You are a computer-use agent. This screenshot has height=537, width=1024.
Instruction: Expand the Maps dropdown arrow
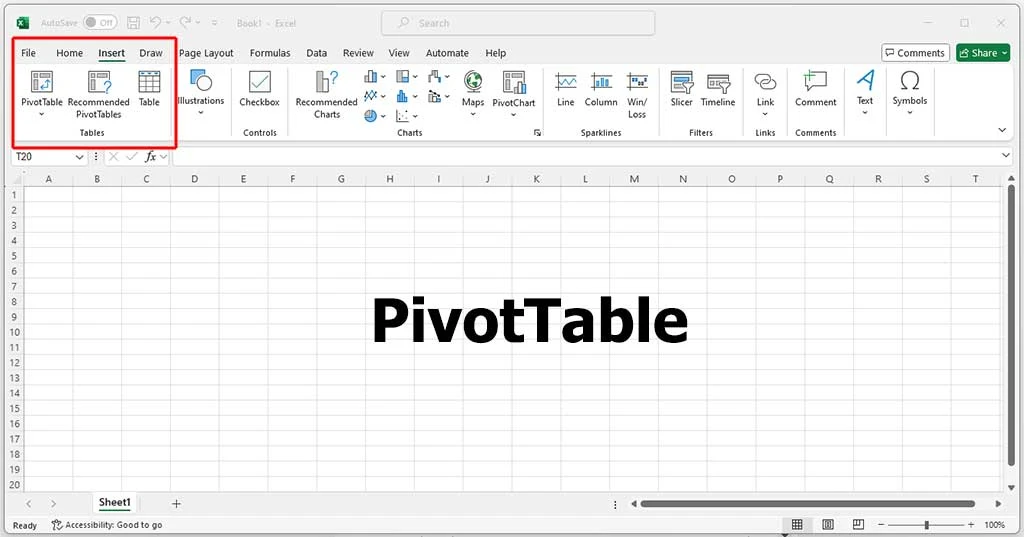473,114
